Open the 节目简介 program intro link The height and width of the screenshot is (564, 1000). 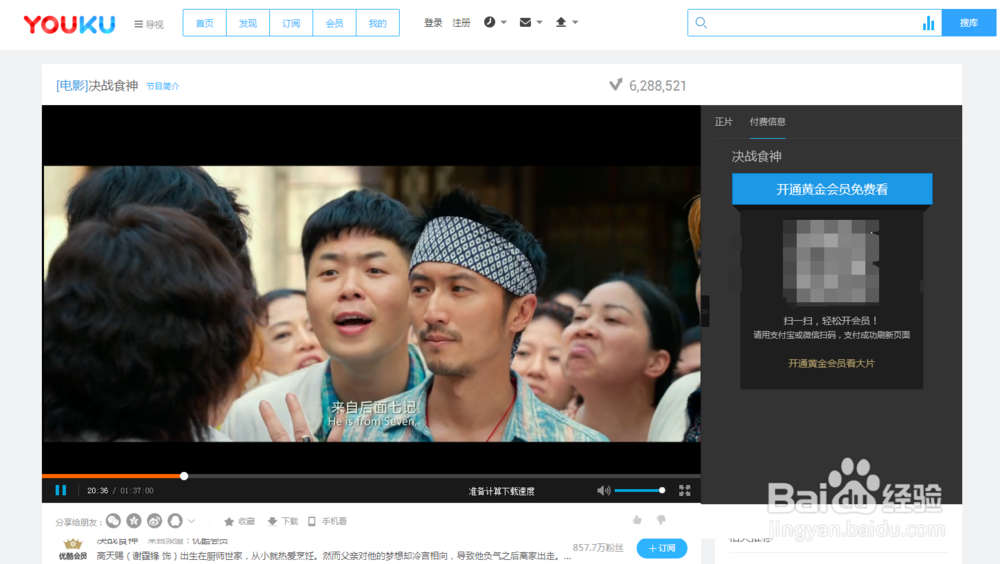163,86
